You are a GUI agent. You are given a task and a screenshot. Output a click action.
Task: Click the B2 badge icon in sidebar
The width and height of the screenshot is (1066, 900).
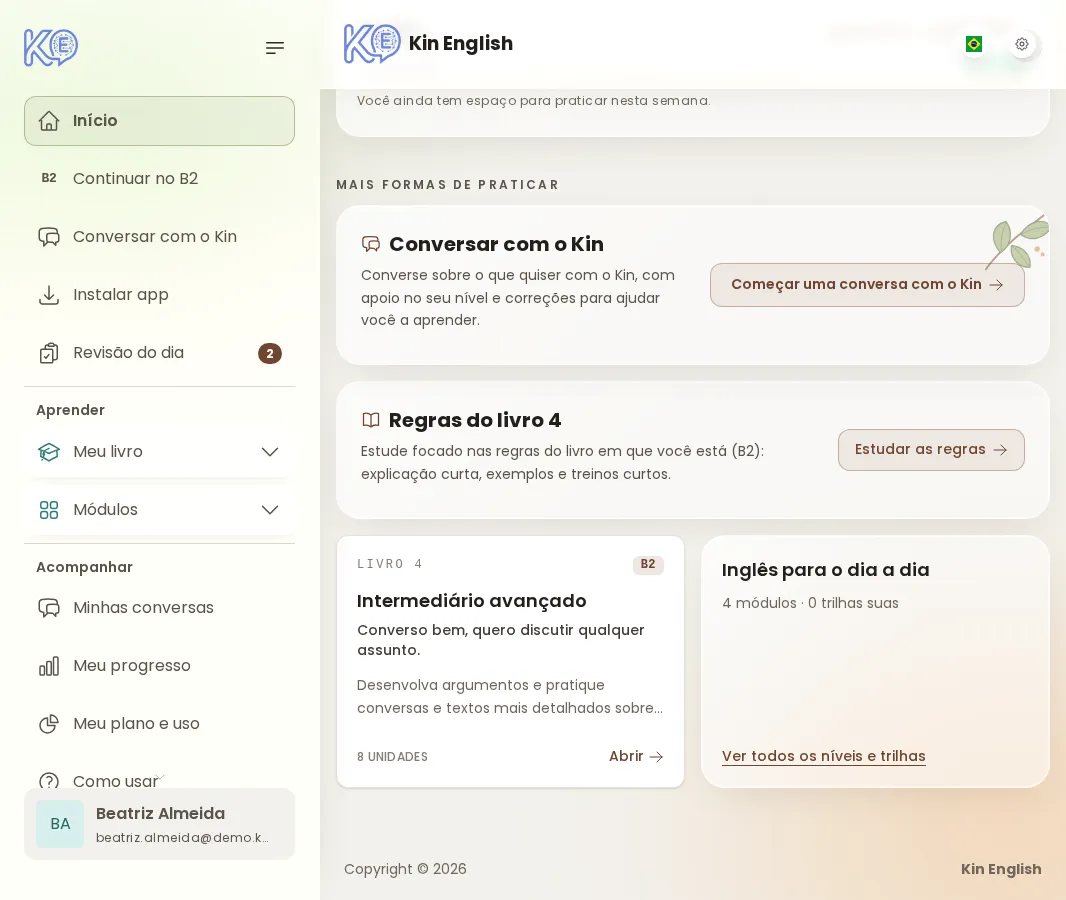coord(49,178)
